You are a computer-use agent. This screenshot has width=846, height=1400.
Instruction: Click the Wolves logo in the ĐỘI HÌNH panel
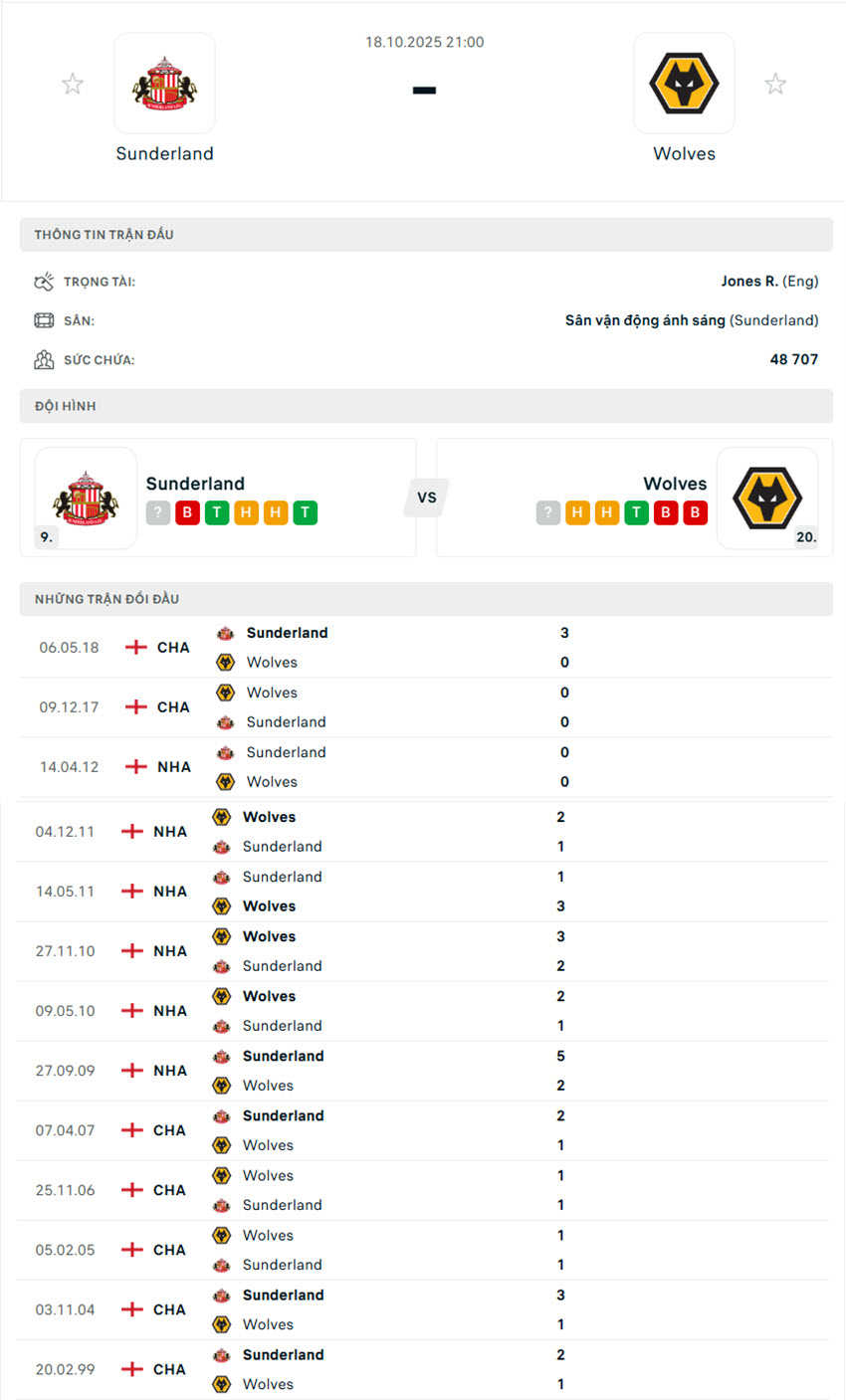(767, 499)
